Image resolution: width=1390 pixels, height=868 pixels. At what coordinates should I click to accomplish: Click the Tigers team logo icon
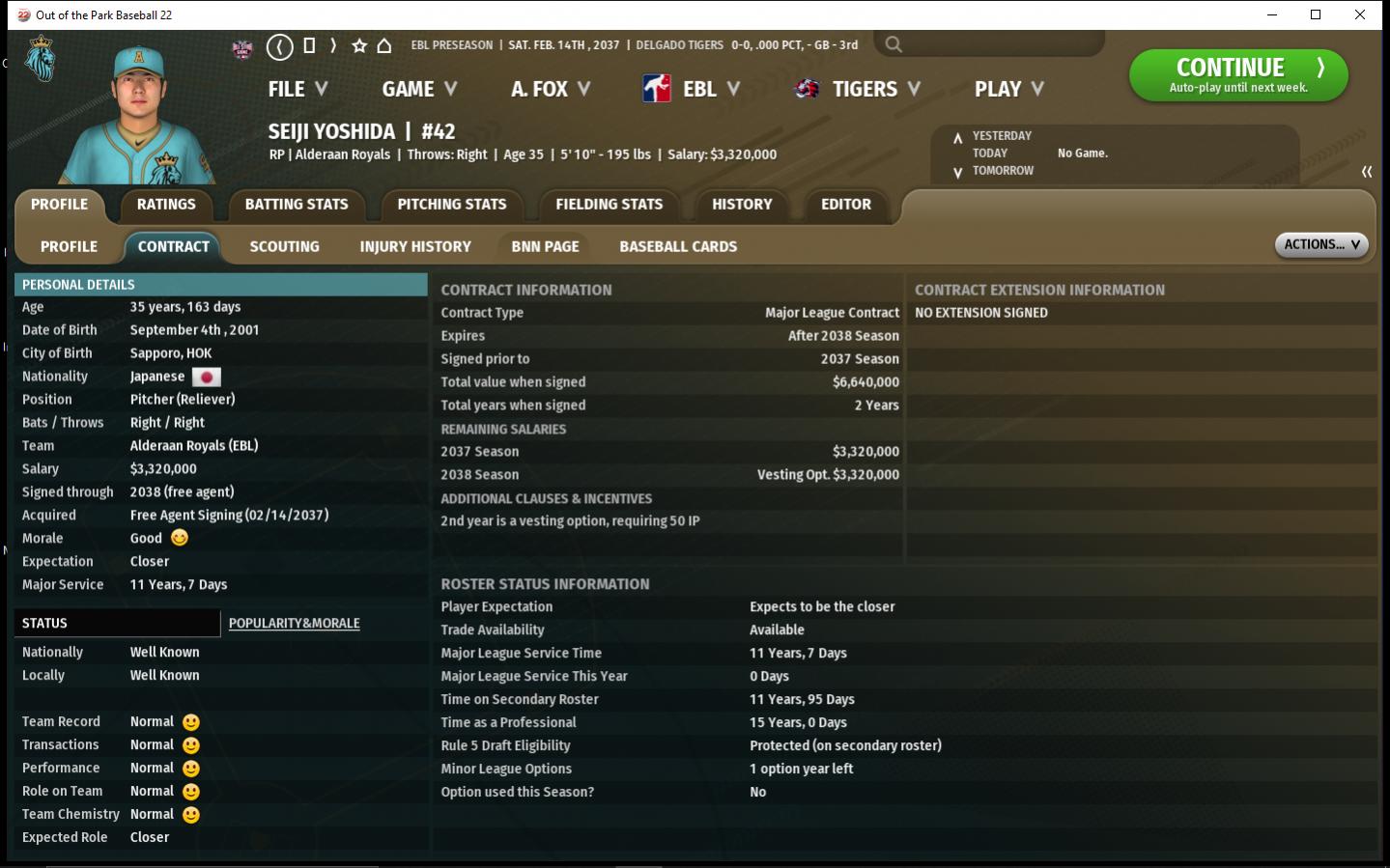click(x=807, y=89)
